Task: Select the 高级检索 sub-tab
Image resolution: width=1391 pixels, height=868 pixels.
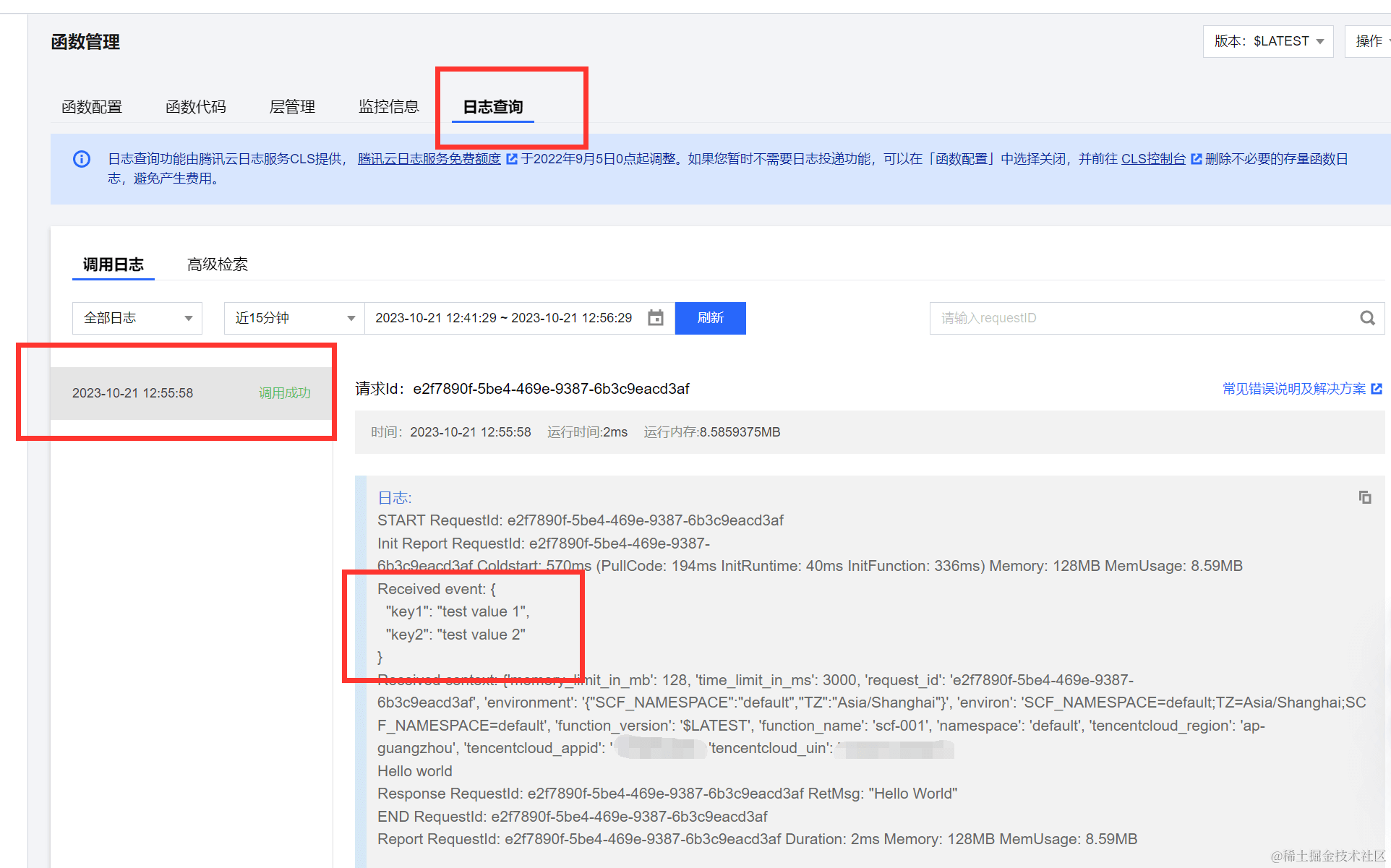Action: pos(217,265)
